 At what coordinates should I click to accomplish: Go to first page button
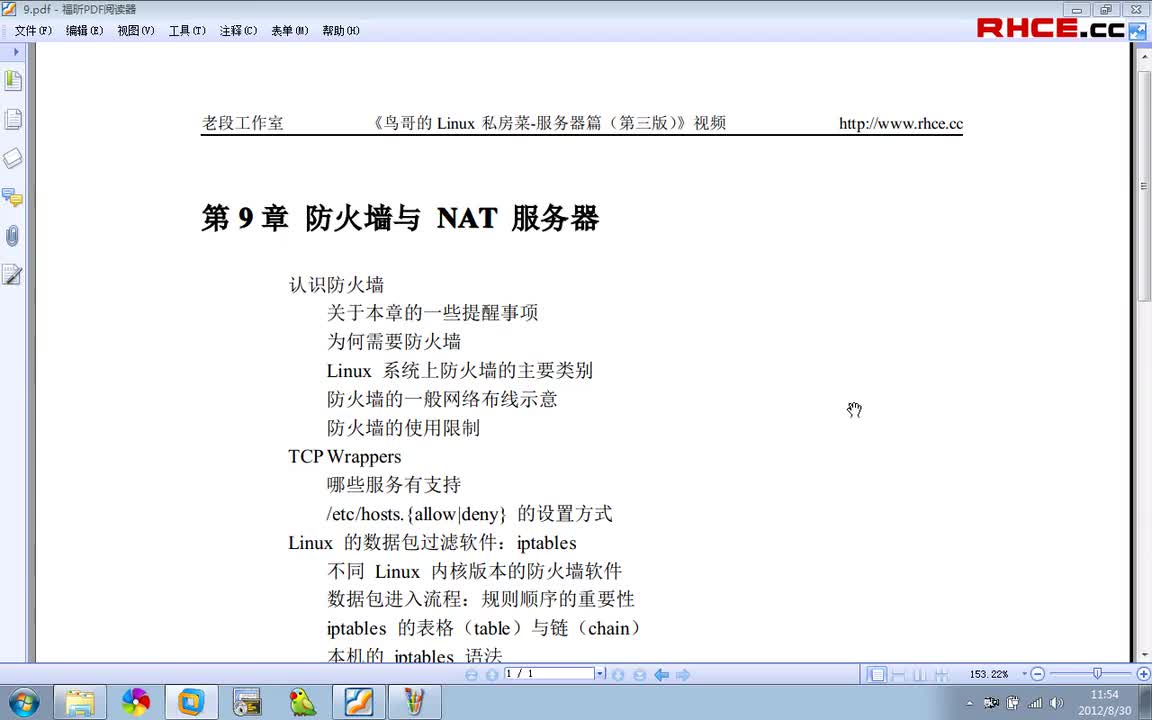pyautogui.click(x=472, y=674)
